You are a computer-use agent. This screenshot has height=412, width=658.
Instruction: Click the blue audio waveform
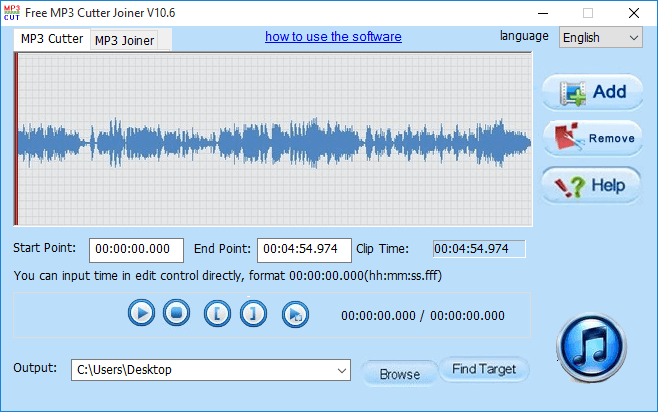pyautogui.click(x=275, y=143)
